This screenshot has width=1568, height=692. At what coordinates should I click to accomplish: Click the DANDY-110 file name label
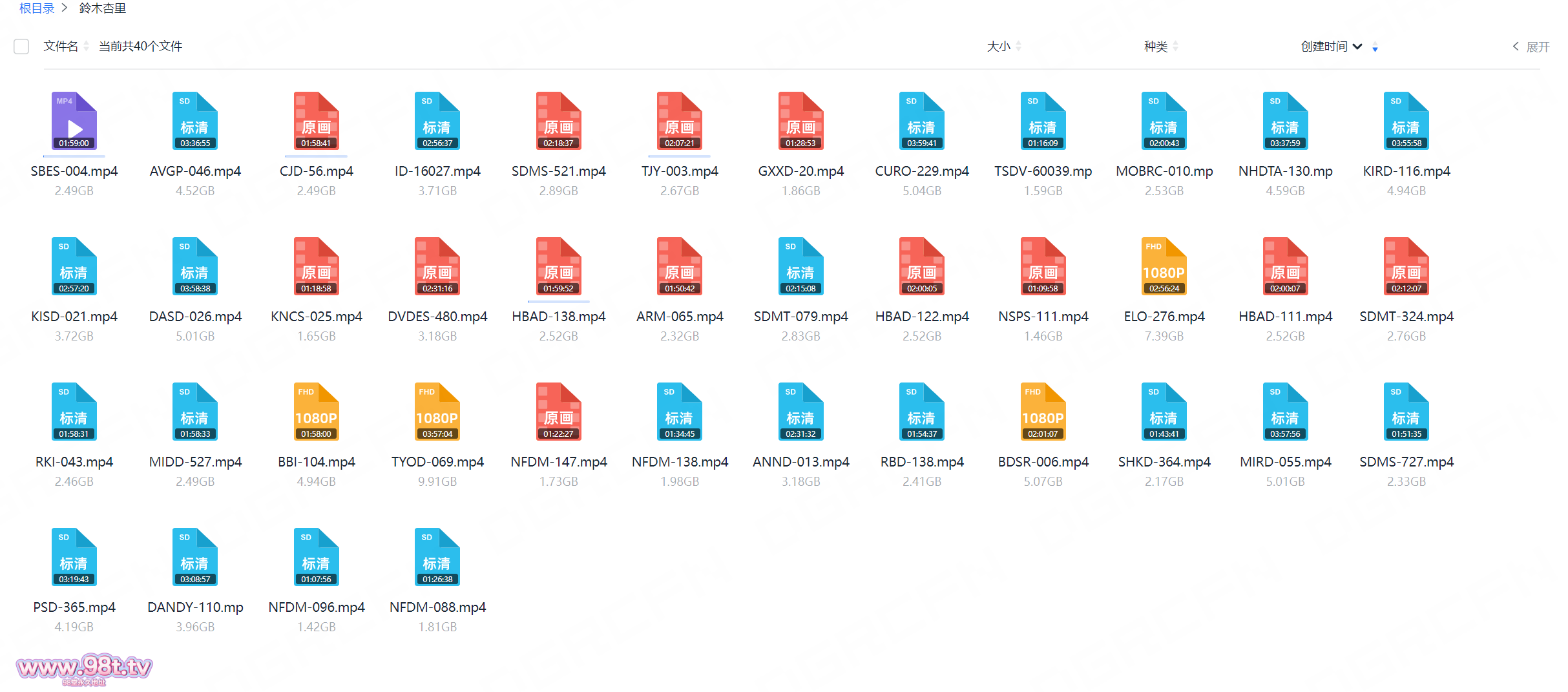click(195, 607)
